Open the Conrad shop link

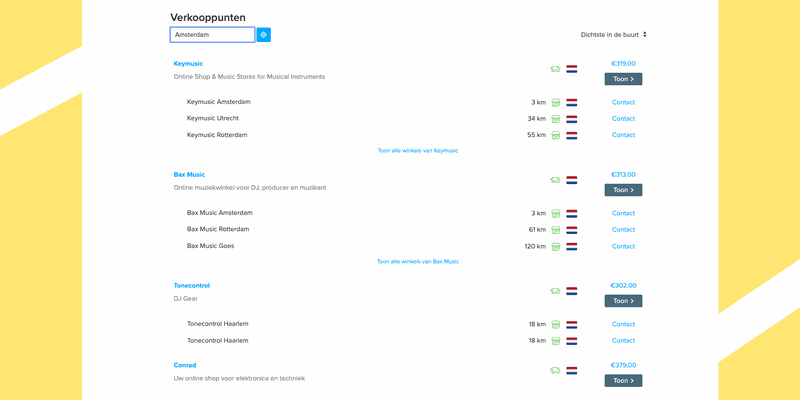(x=185, y=365)
